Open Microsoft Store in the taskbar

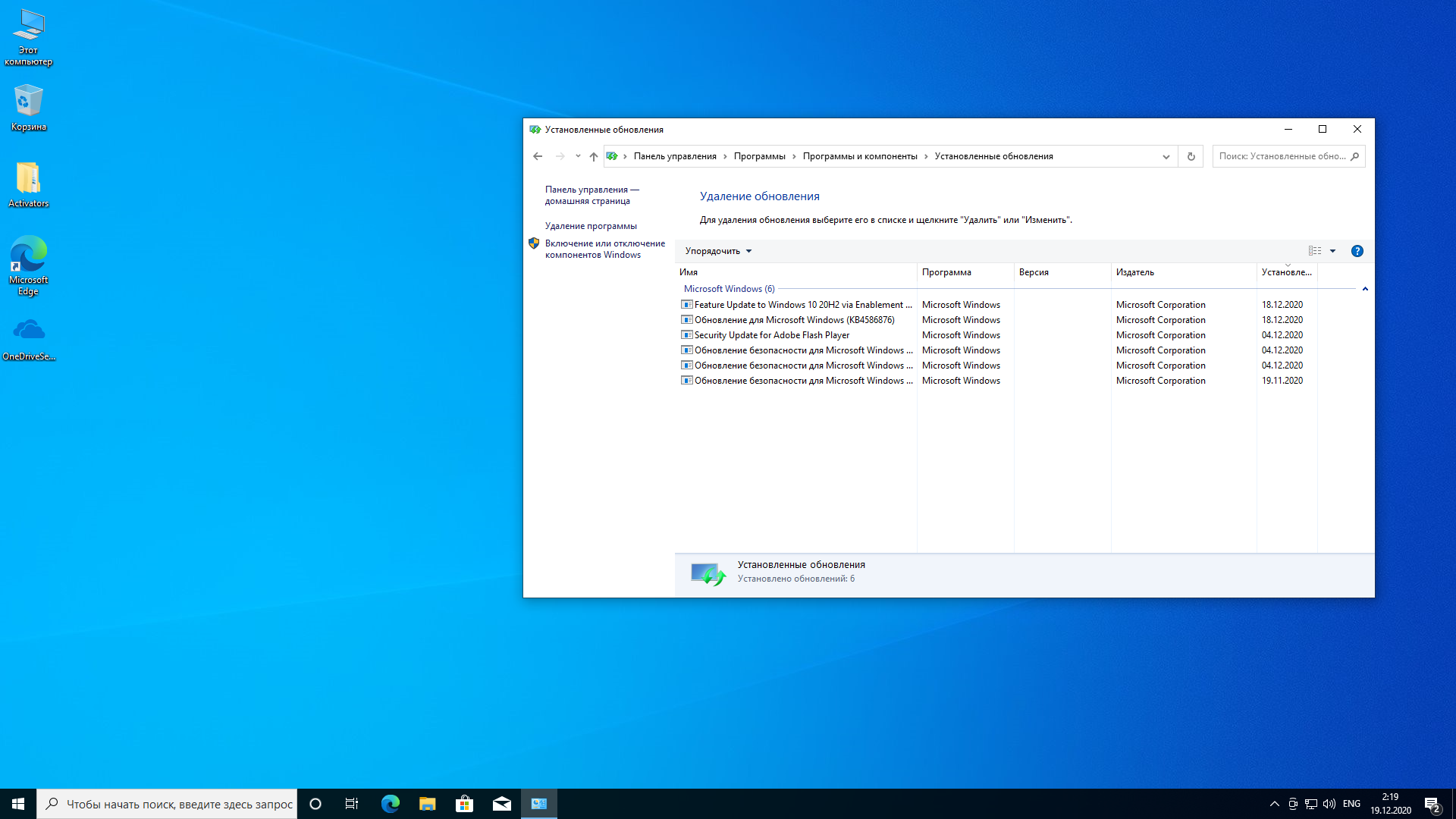click(464, 804)
